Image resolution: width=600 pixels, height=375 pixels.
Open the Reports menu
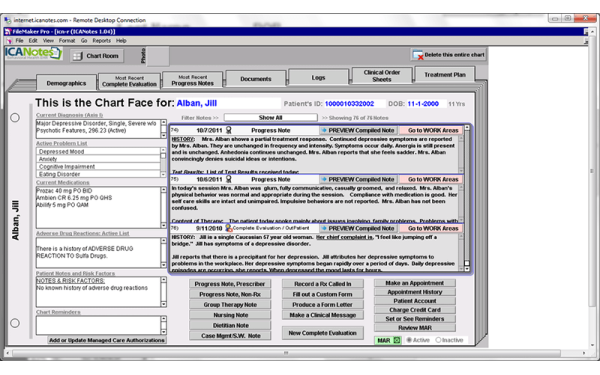(x=101, y=41)
